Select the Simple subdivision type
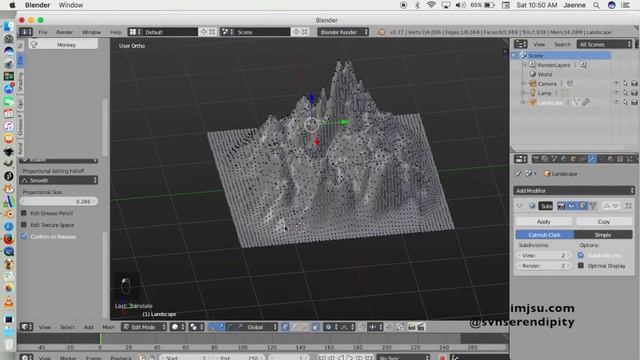Viewport: 640px width, 360px height. 603,235
